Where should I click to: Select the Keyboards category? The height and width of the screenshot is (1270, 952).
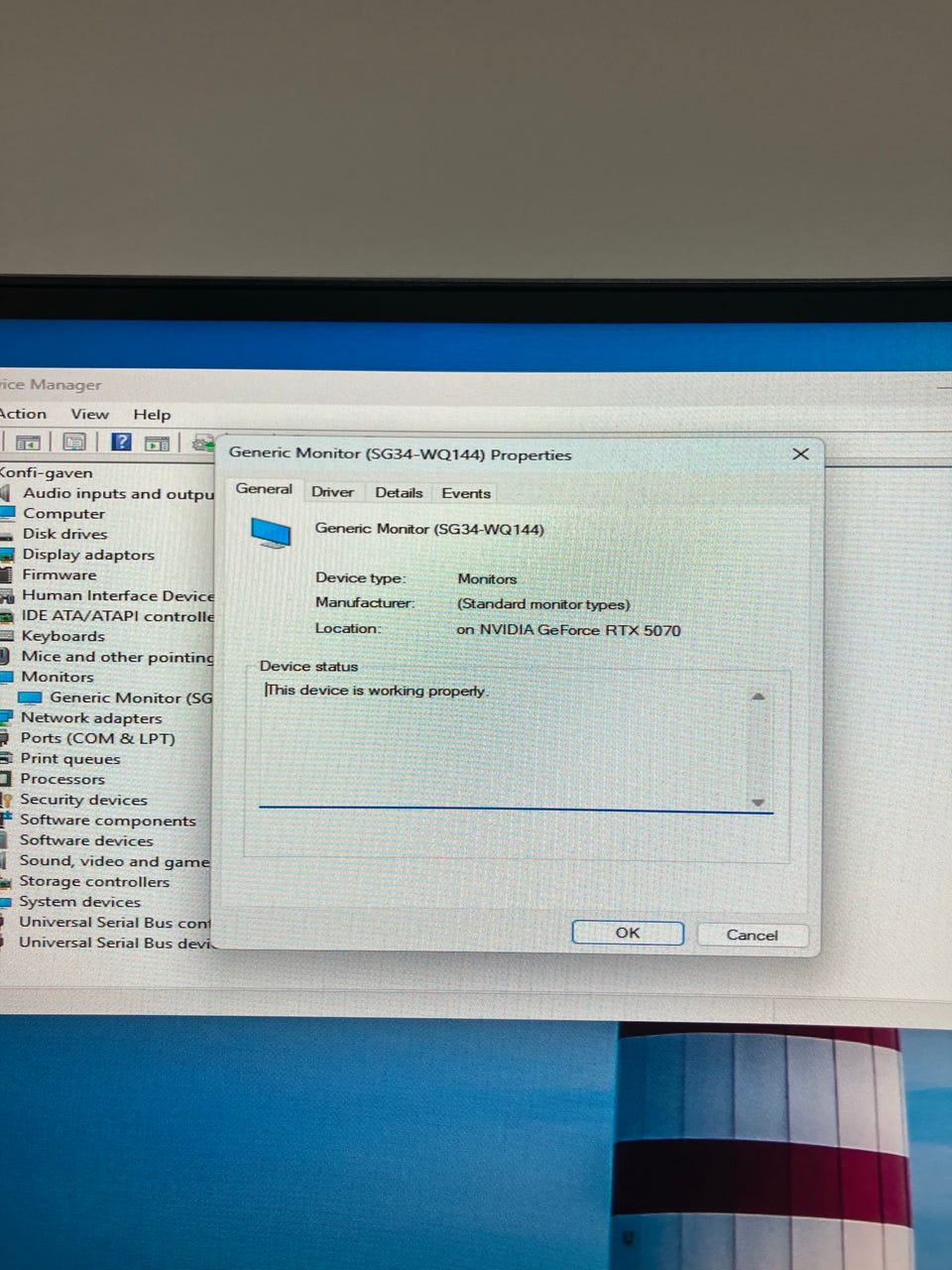[x=62, y=636]
